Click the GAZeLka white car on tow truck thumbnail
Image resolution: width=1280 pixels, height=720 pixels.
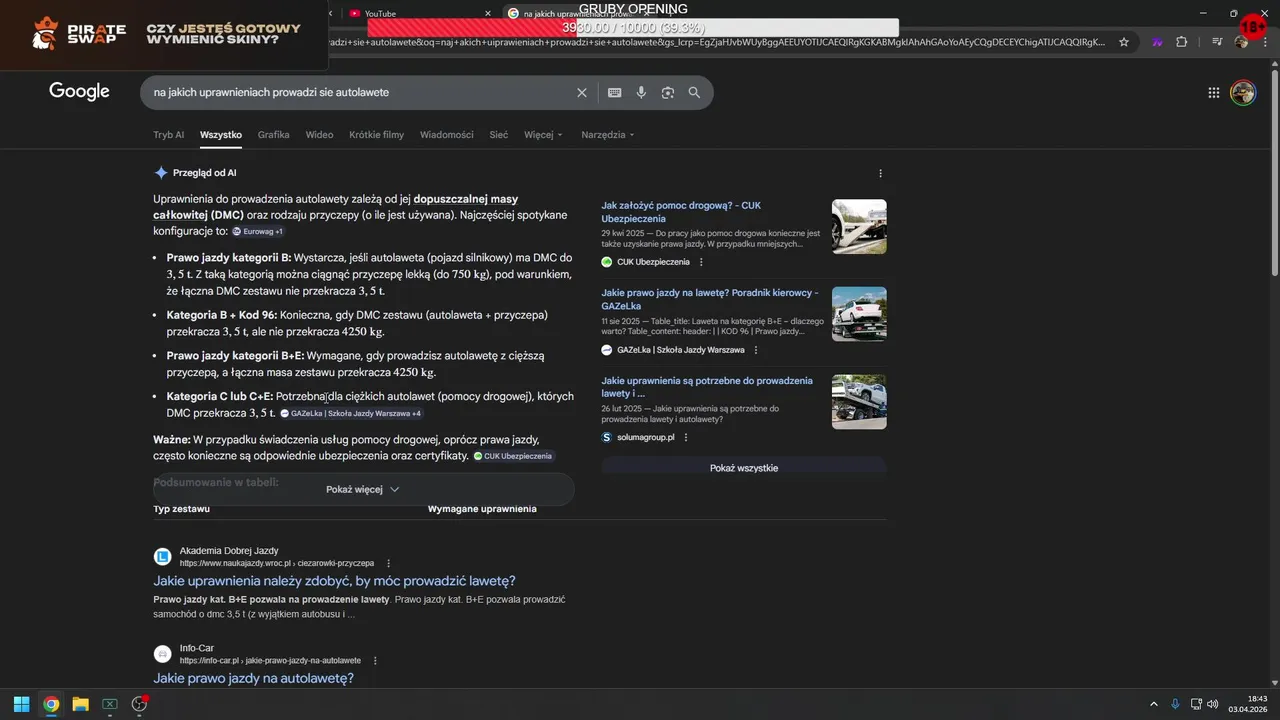[x=859, y=314]
